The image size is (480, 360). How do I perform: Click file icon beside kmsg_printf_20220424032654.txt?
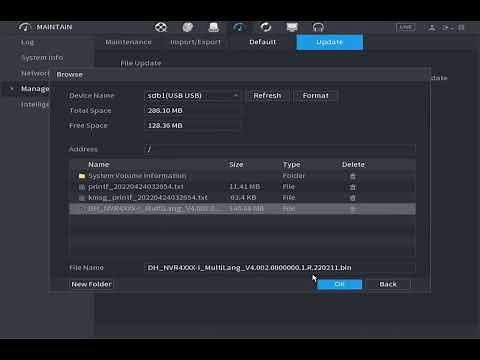(82, 198)
